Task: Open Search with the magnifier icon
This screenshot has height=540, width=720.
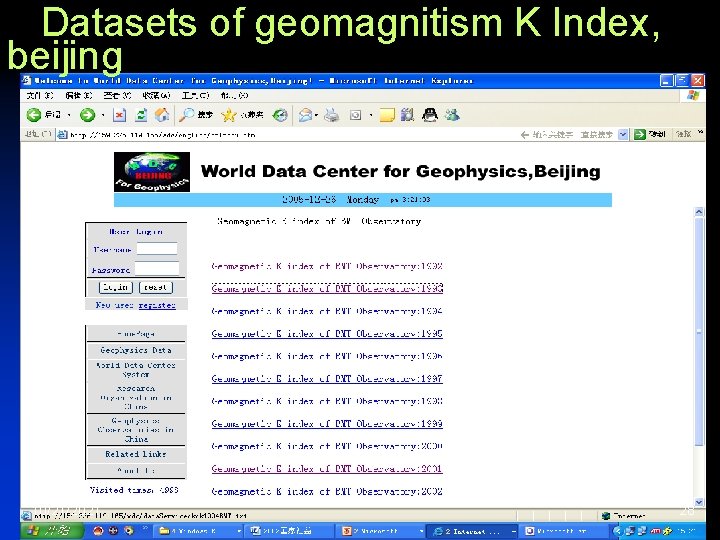Action: pos(186,115)
